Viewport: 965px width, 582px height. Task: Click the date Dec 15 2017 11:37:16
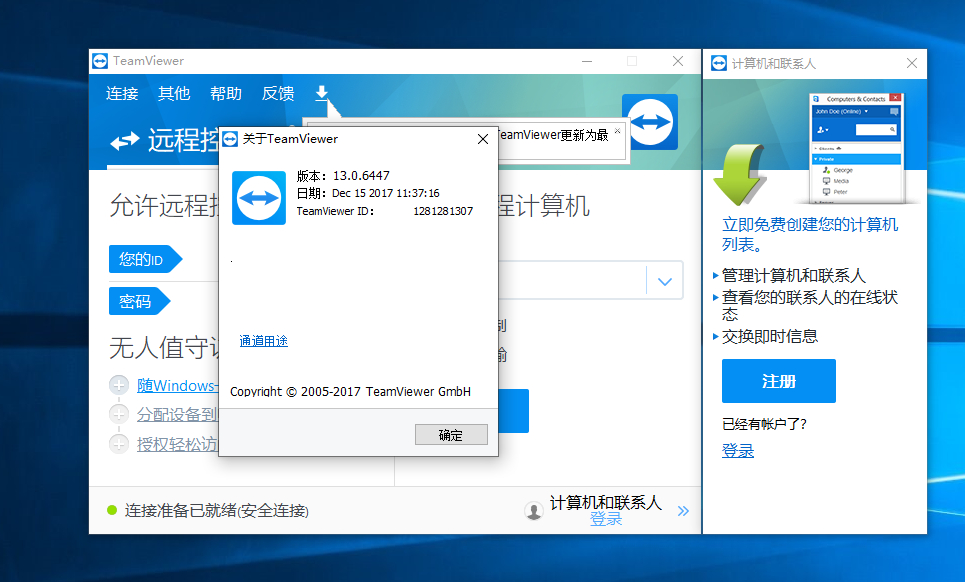(x=386, y=193)
